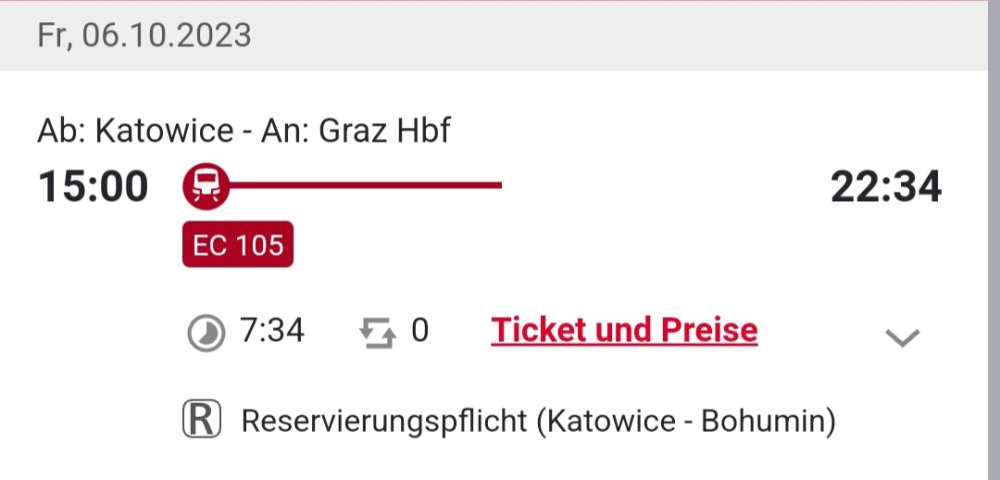The height and width of the screenshot is (480, 1000).
Task: Click the word Reservierungspflicht
Action: tap(384, 421)
